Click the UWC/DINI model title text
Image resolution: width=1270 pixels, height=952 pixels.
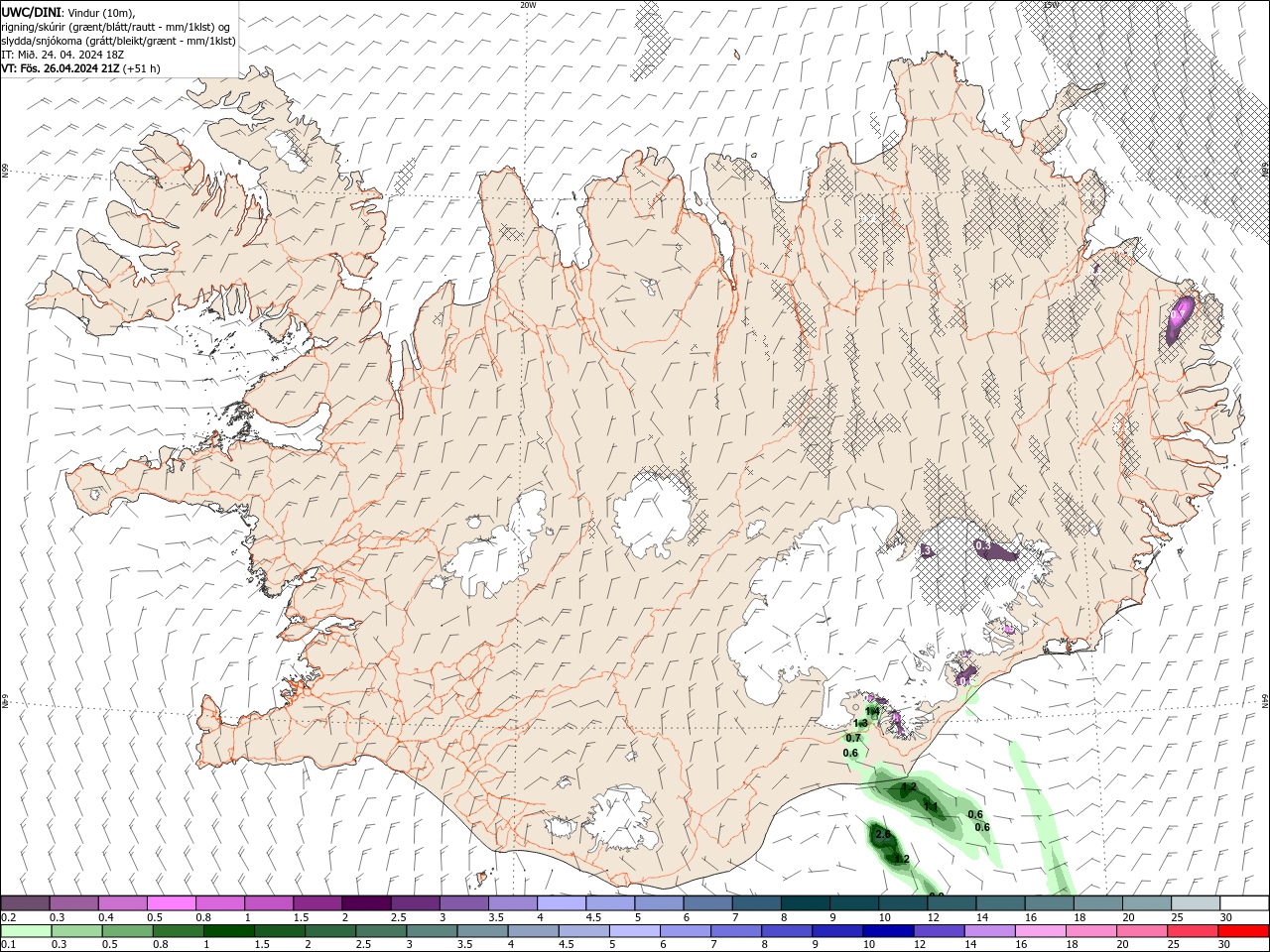tap(31, 12)
